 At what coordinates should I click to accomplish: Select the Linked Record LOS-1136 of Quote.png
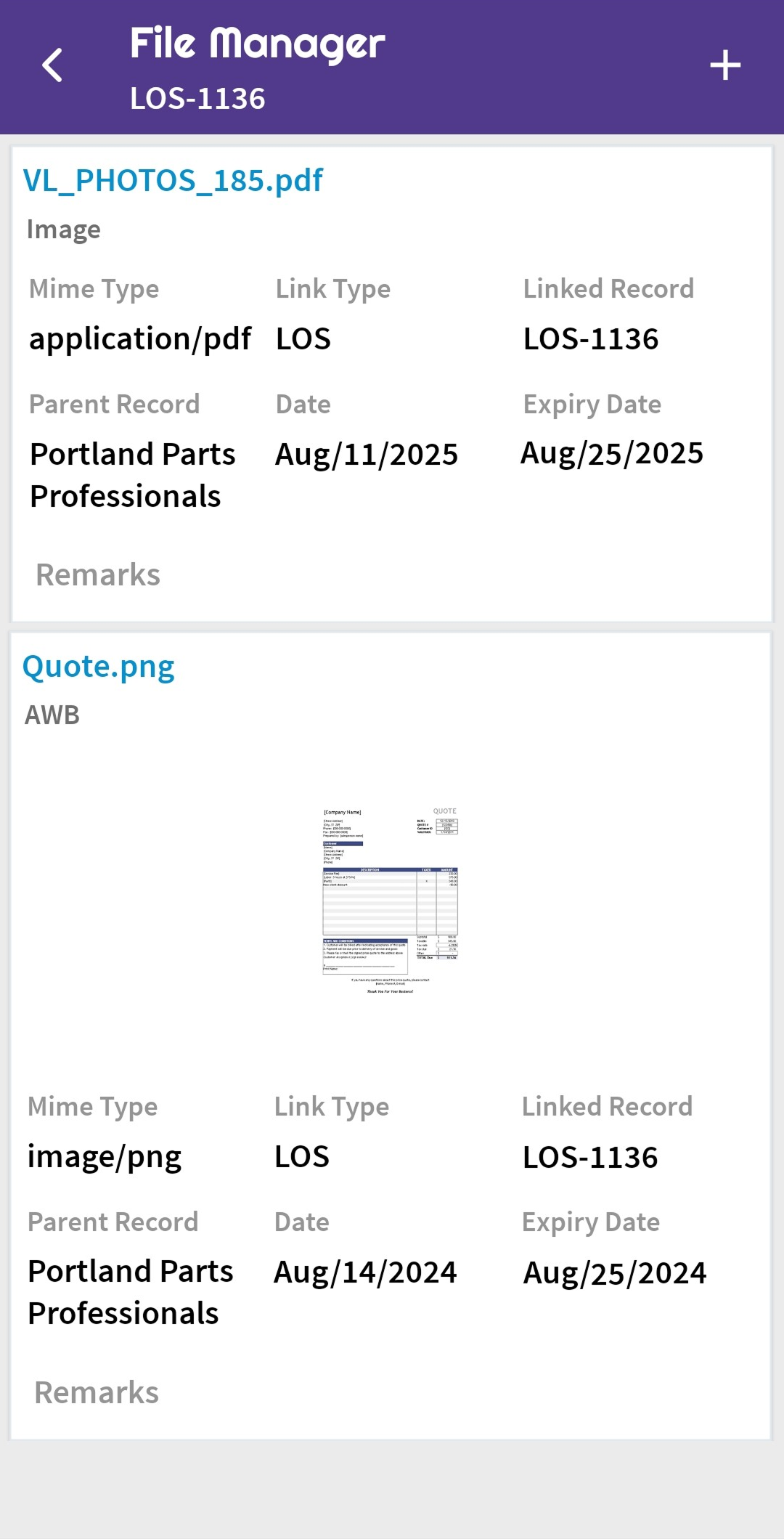(590, 1158)
